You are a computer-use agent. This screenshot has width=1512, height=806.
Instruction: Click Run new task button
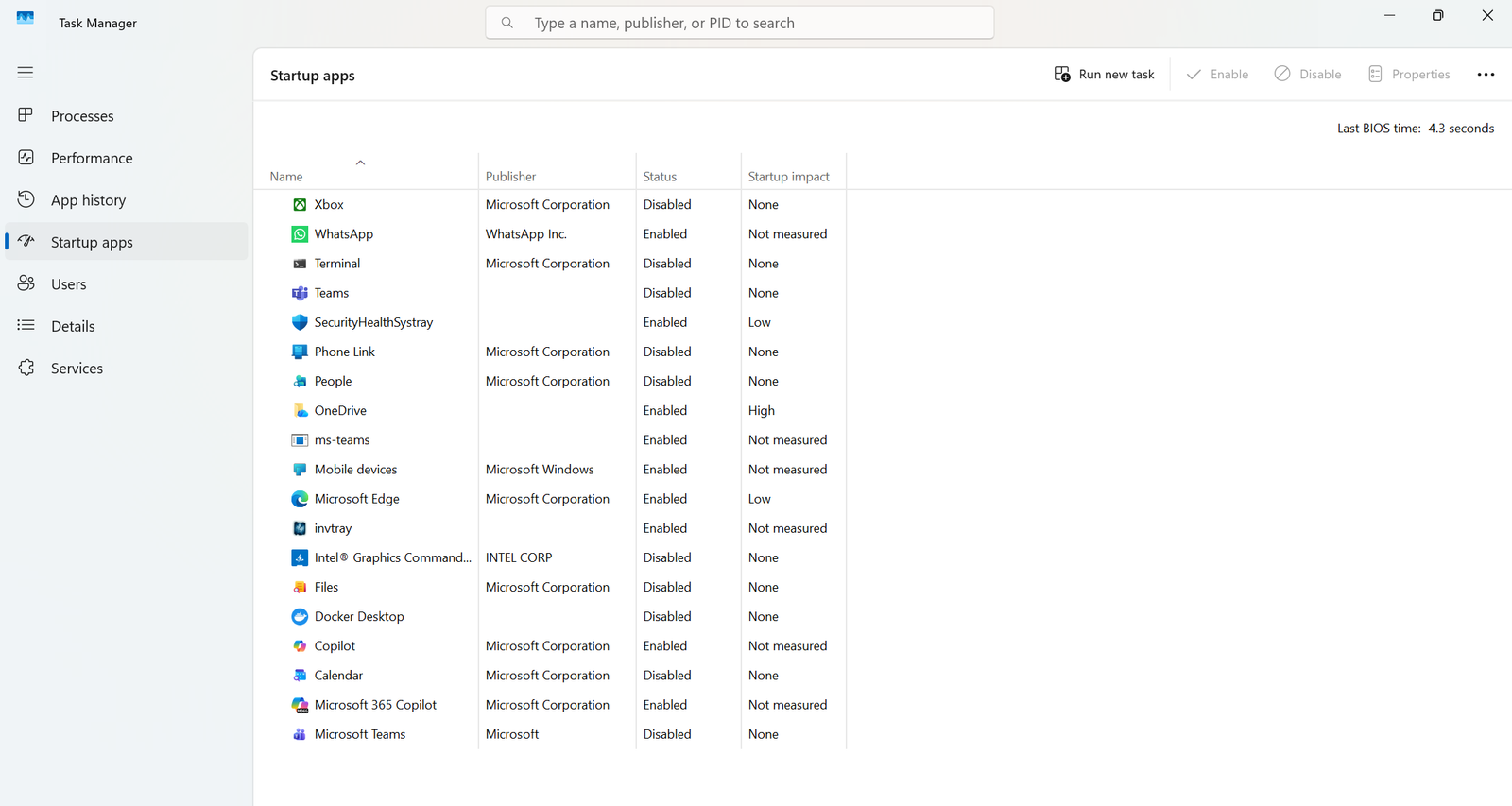pos(1104,75)
